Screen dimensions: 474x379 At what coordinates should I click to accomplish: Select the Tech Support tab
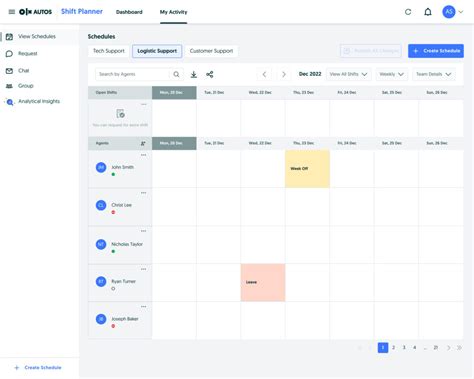(109, 51)
